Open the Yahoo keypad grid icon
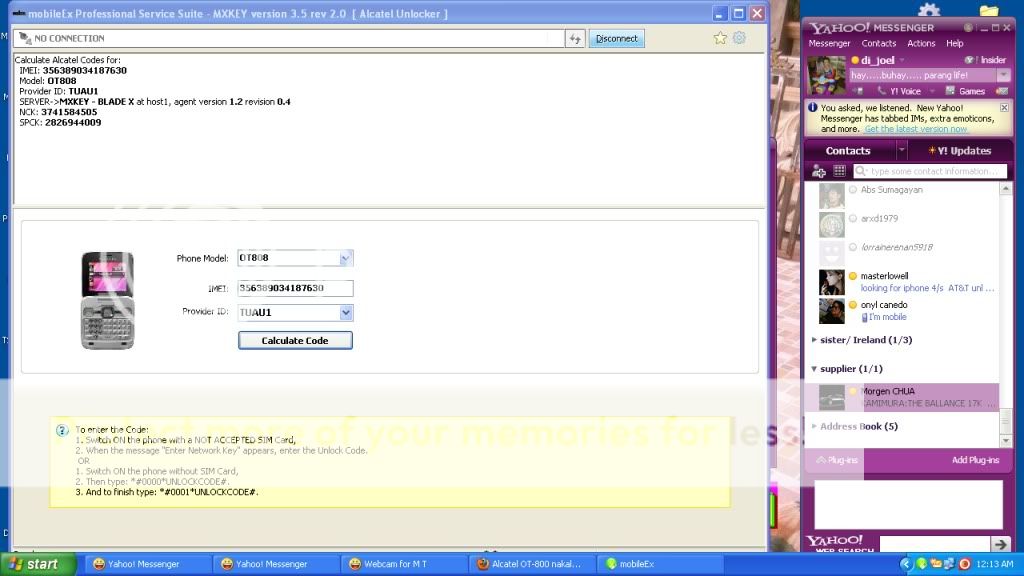The width and height of the screenshot is (1024, 576). [x=839, y=171]
